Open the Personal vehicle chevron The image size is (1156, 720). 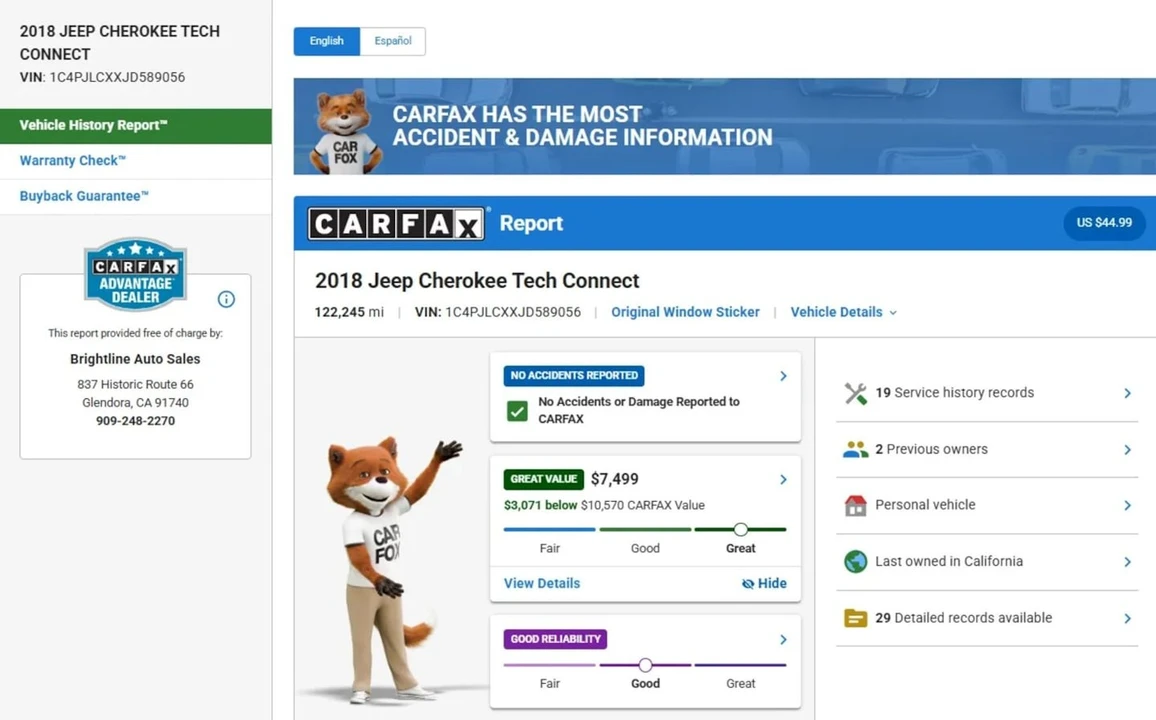(x=1127, y=506)
